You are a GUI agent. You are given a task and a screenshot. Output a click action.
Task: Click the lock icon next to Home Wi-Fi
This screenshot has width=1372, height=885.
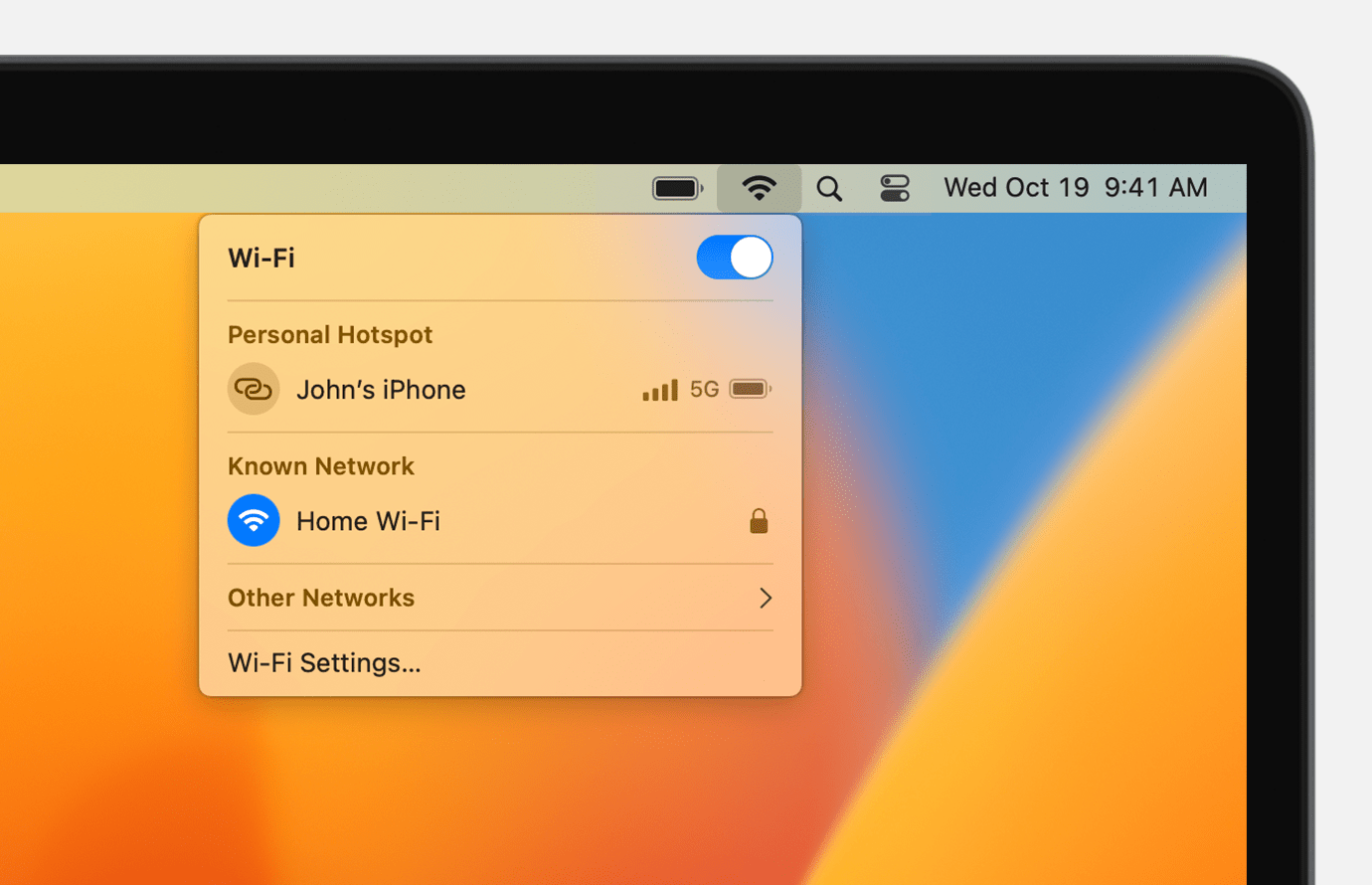coord(759,520)
